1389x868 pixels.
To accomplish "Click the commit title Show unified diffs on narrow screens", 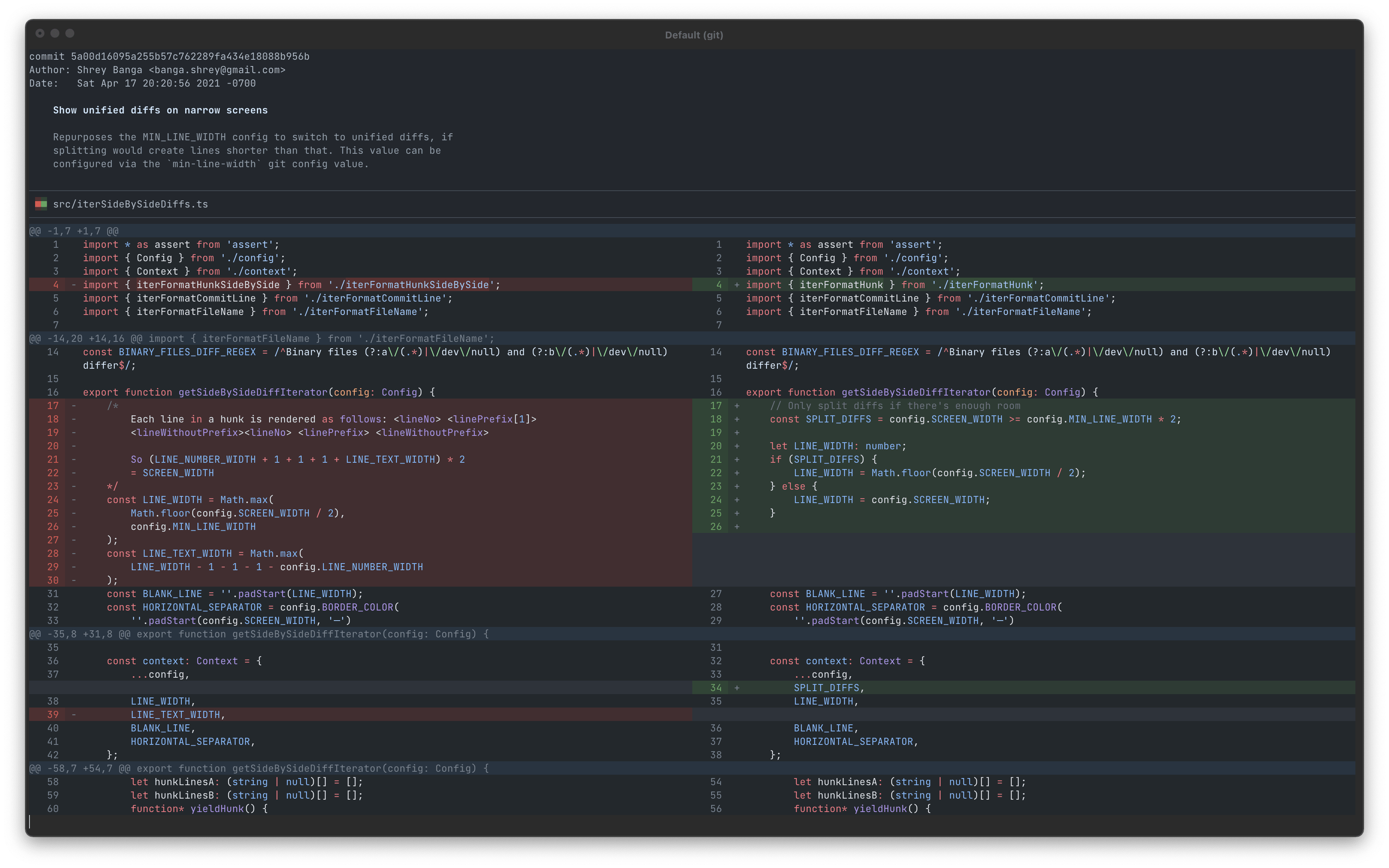I will point(160,110).
